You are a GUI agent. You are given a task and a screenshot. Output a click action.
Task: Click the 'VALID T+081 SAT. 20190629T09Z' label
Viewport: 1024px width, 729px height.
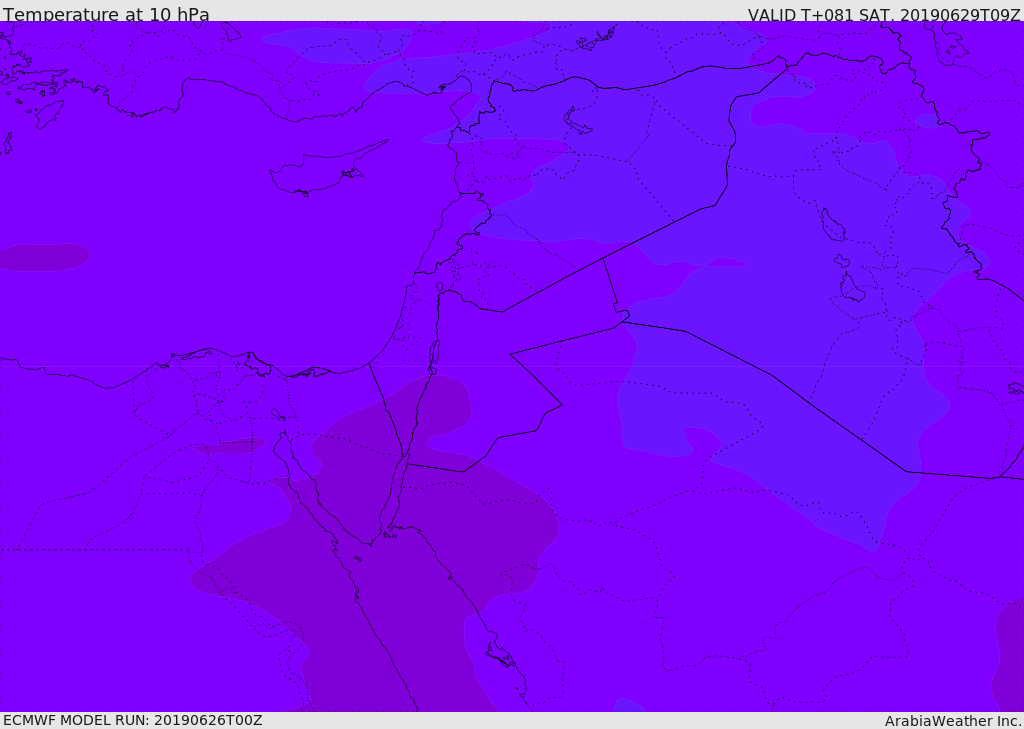click(x=884, y=14)
